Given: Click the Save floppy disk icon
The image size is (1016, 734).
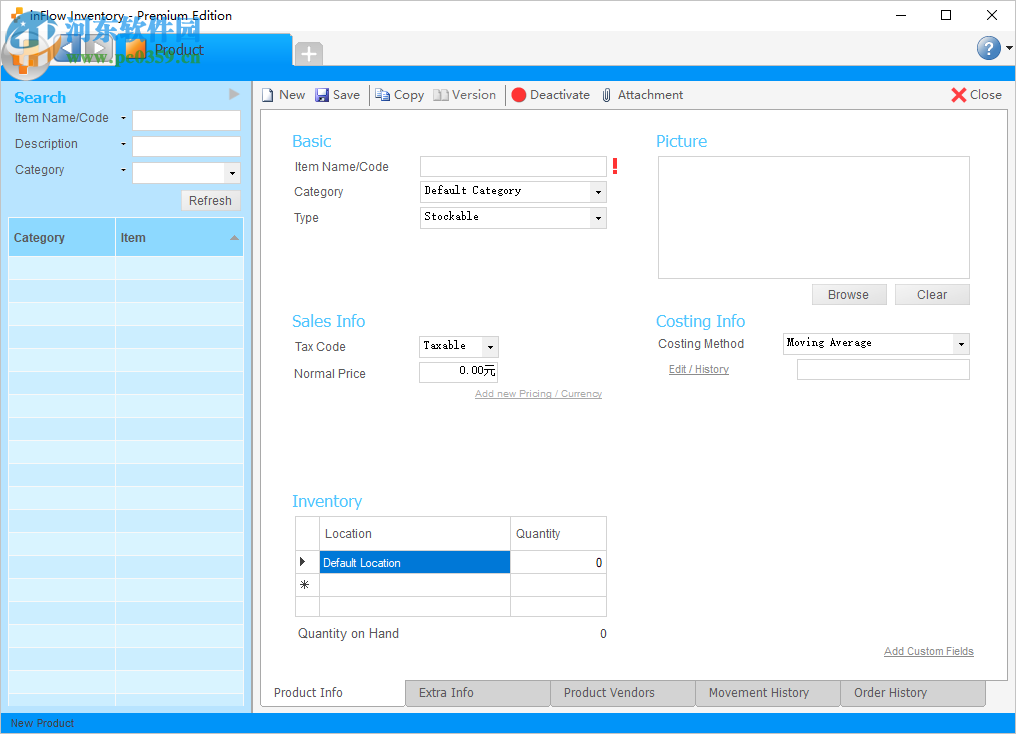Looking at the screenshot, I should (x=321, y=95).
